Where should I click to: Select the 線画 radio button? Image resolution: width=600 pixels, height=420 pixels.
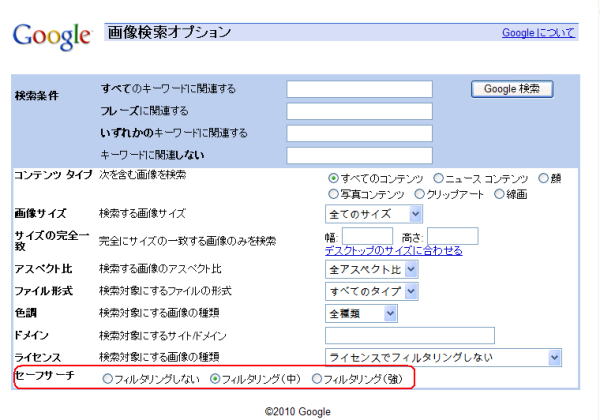pyautogui.click(x=499, y=194)
